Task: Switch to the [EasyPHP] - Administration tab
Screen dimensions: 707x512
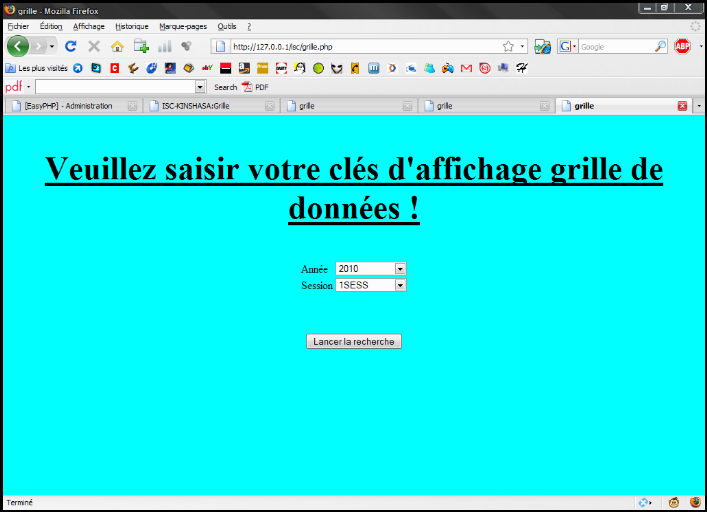Action: click(70, 105)
